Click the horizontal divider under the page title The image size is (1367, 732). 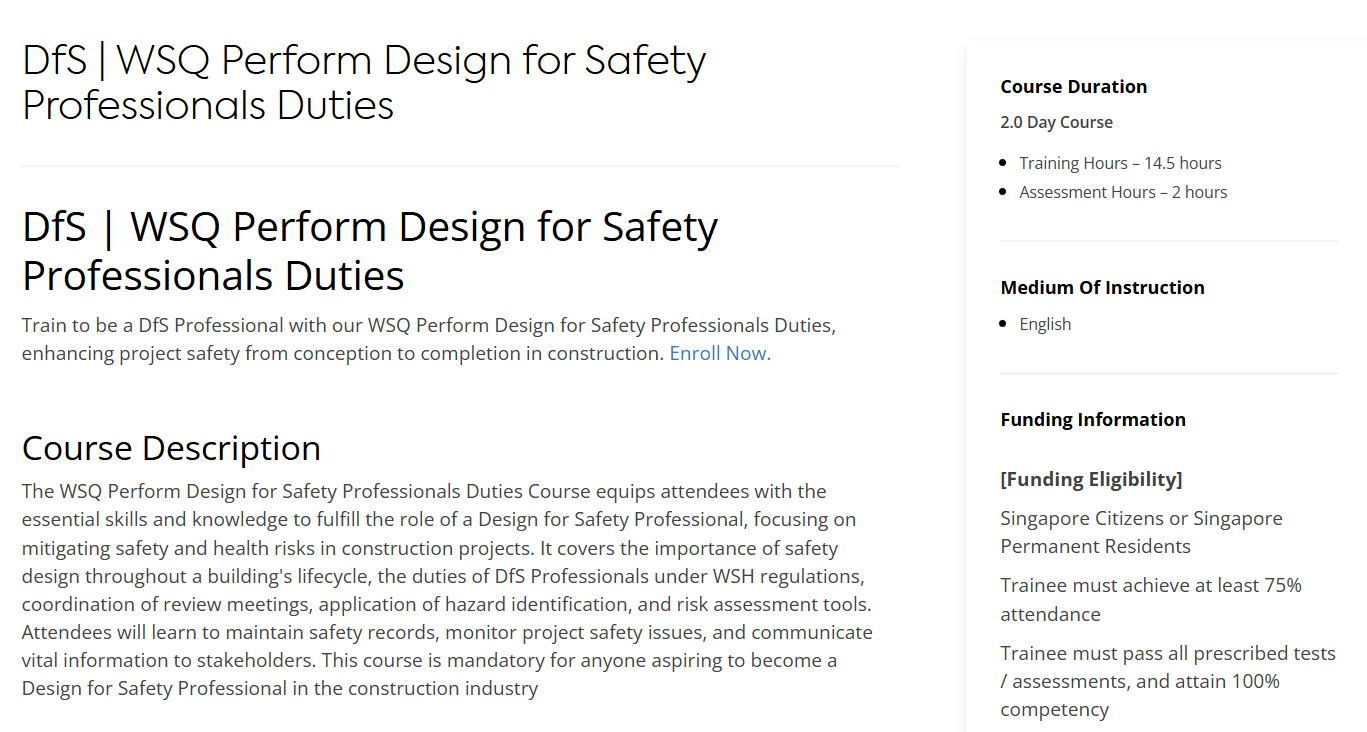click(460, 166)
